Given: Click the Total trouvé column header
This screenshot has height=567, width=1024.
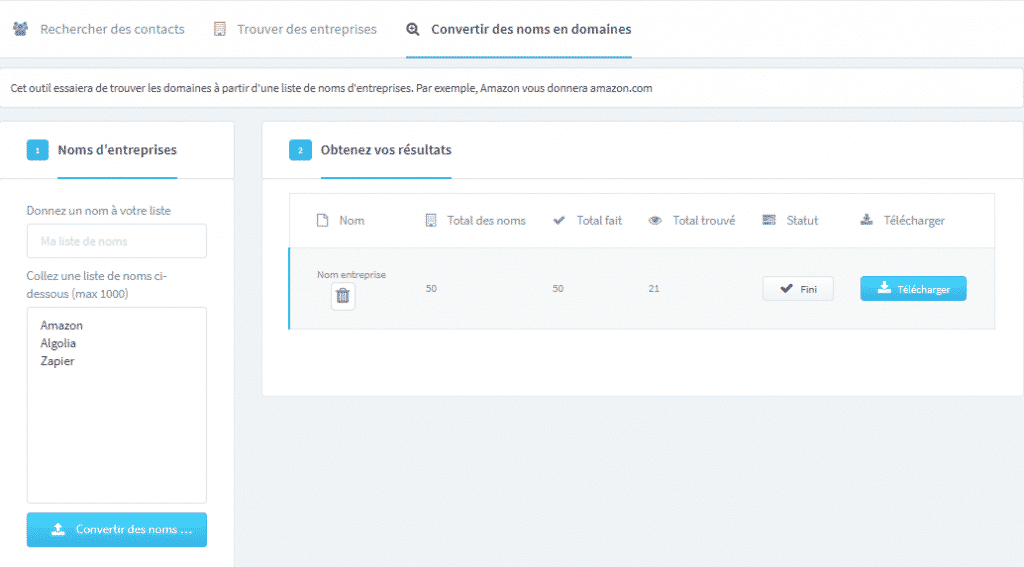Looking at the screenshot, I should click(x=704, y=221).
